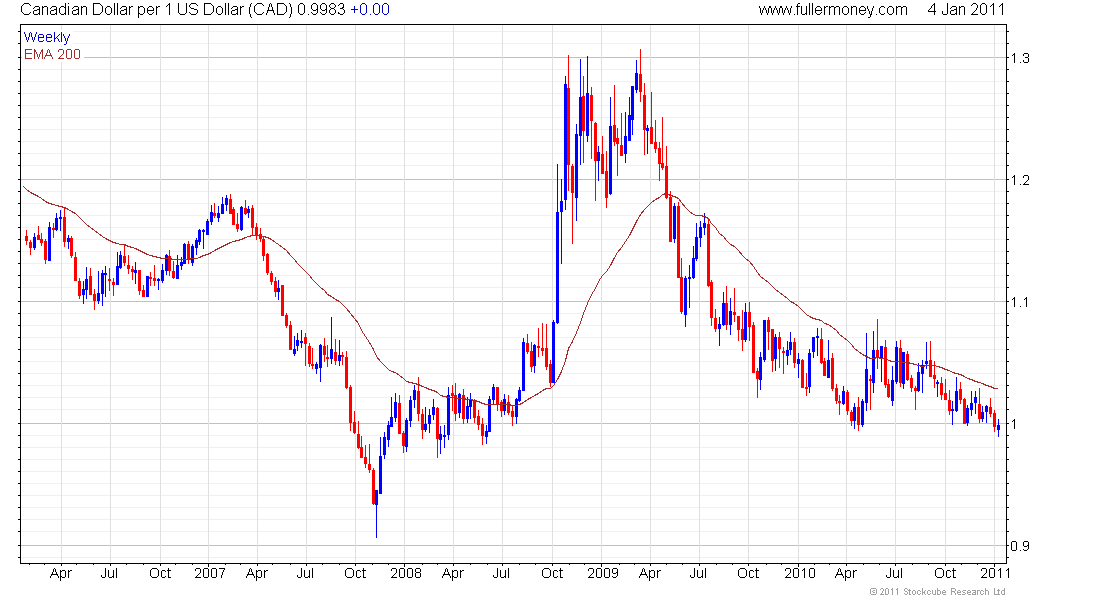The width and height of the screenshot is (1100, 600).
Task: Toggle the EMA 200 legend label
Action: coord(52,54)
